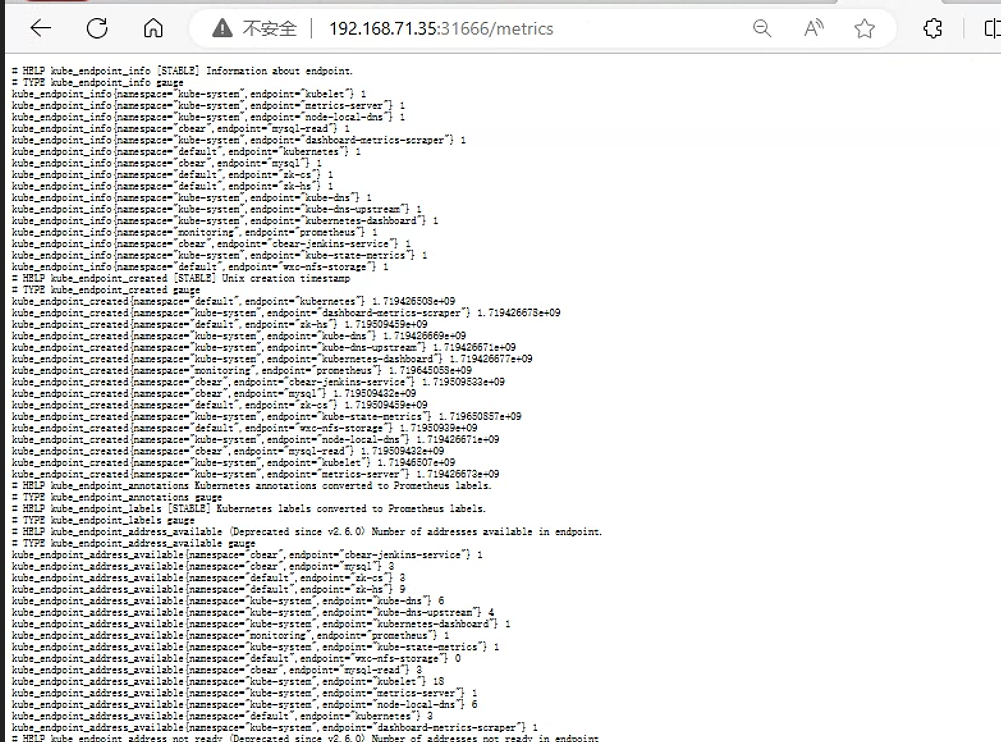
Task: Select kube_endpoint_info line for "kube-state-metrics"
Action: tap(220, 255)
